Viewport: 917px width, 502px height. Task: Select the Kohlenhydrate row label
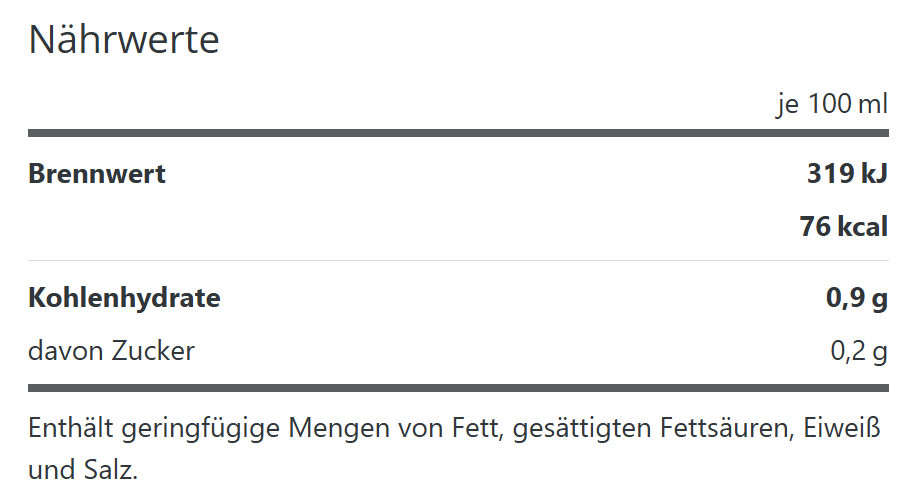pyautogui.click(x=124, y=298)
